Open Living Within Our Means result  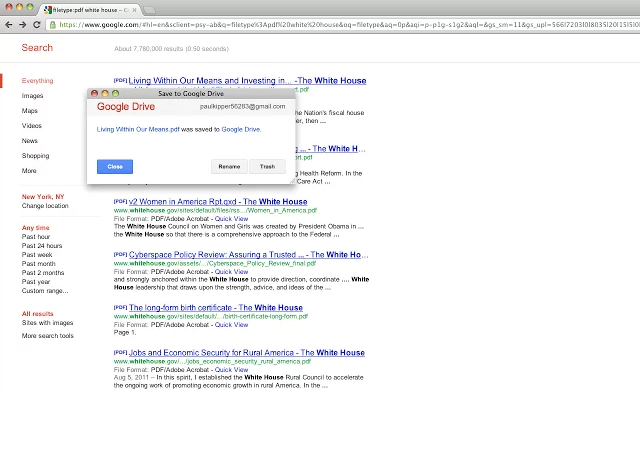(247, 81)
